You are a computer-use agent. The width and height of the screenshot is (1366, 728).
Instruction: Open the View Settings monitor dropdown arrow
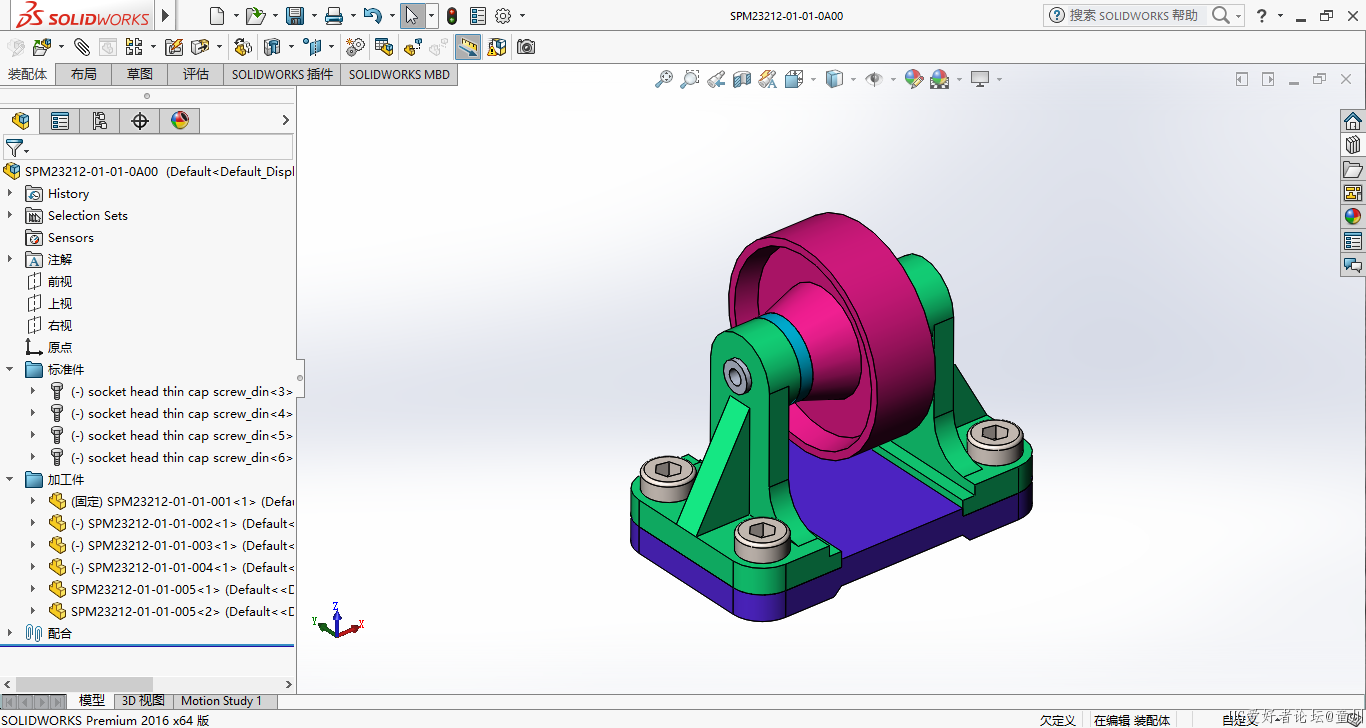pos(998,79)
